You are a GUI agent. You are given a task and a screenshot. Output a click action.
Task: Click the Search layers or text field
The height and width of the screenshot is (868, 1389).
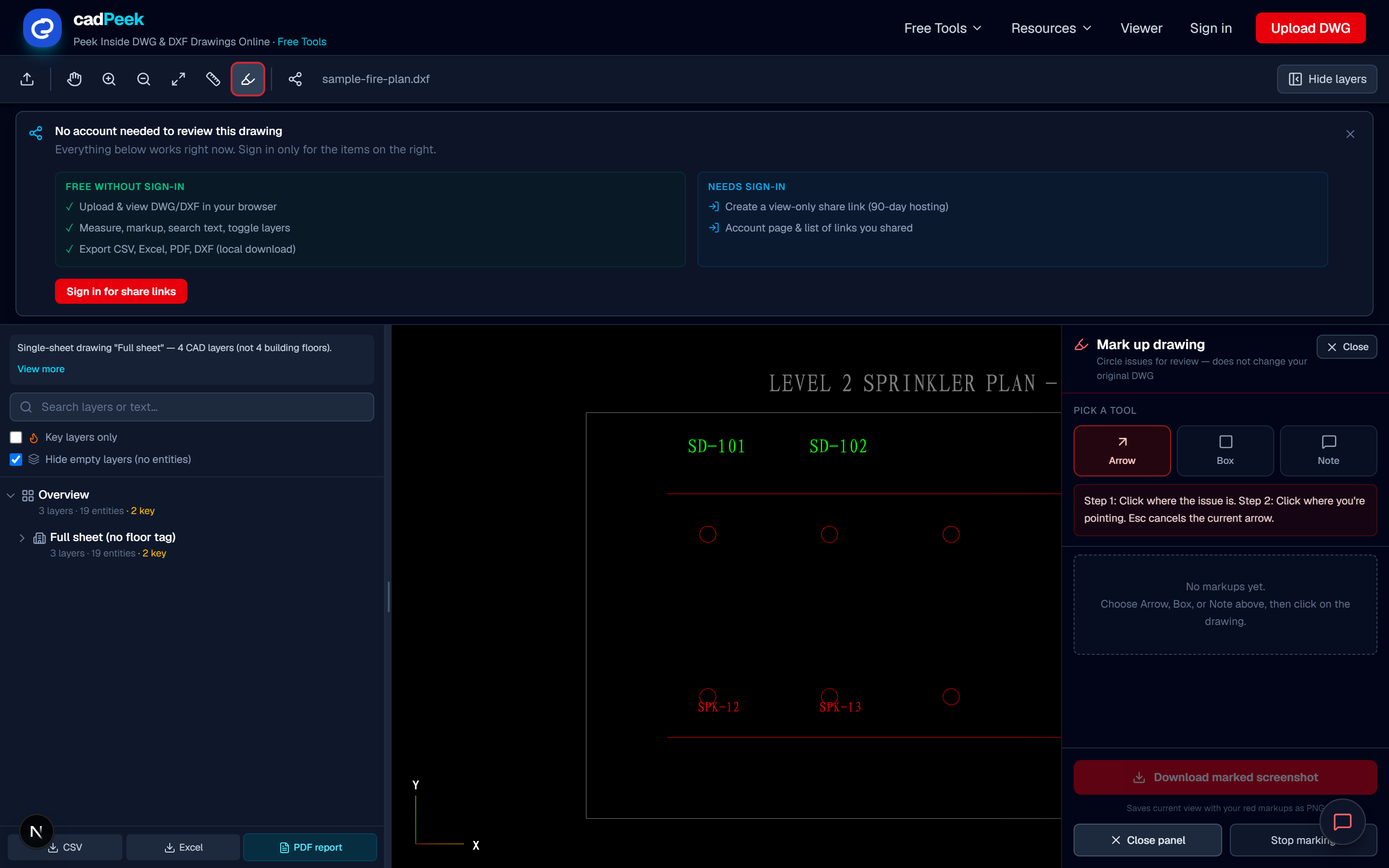(191, 407)
